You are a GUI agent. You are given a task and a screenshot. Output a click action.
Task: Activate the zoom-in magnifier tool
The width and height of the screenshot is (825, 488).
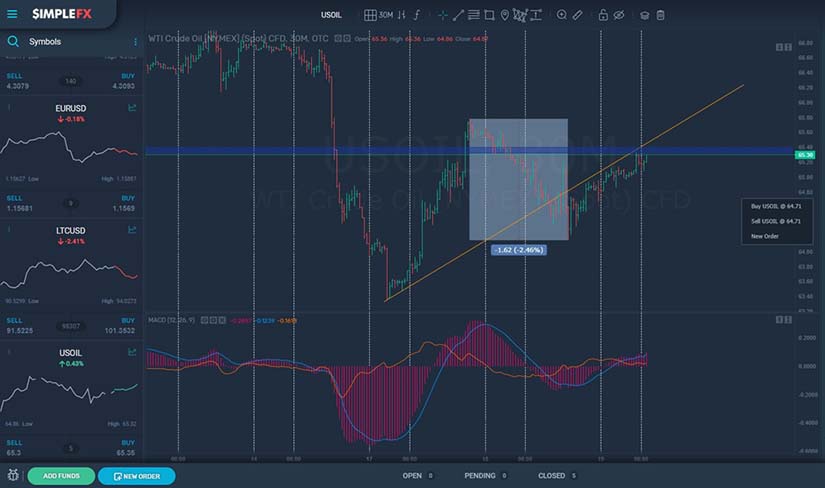pyautogui.click(x=561, y=15)
